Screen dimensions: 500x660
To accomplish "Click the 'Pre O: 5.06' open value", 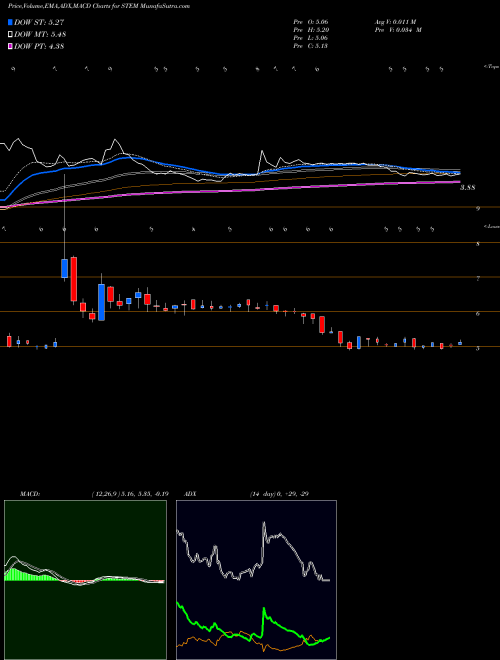I will pos(311,21).
